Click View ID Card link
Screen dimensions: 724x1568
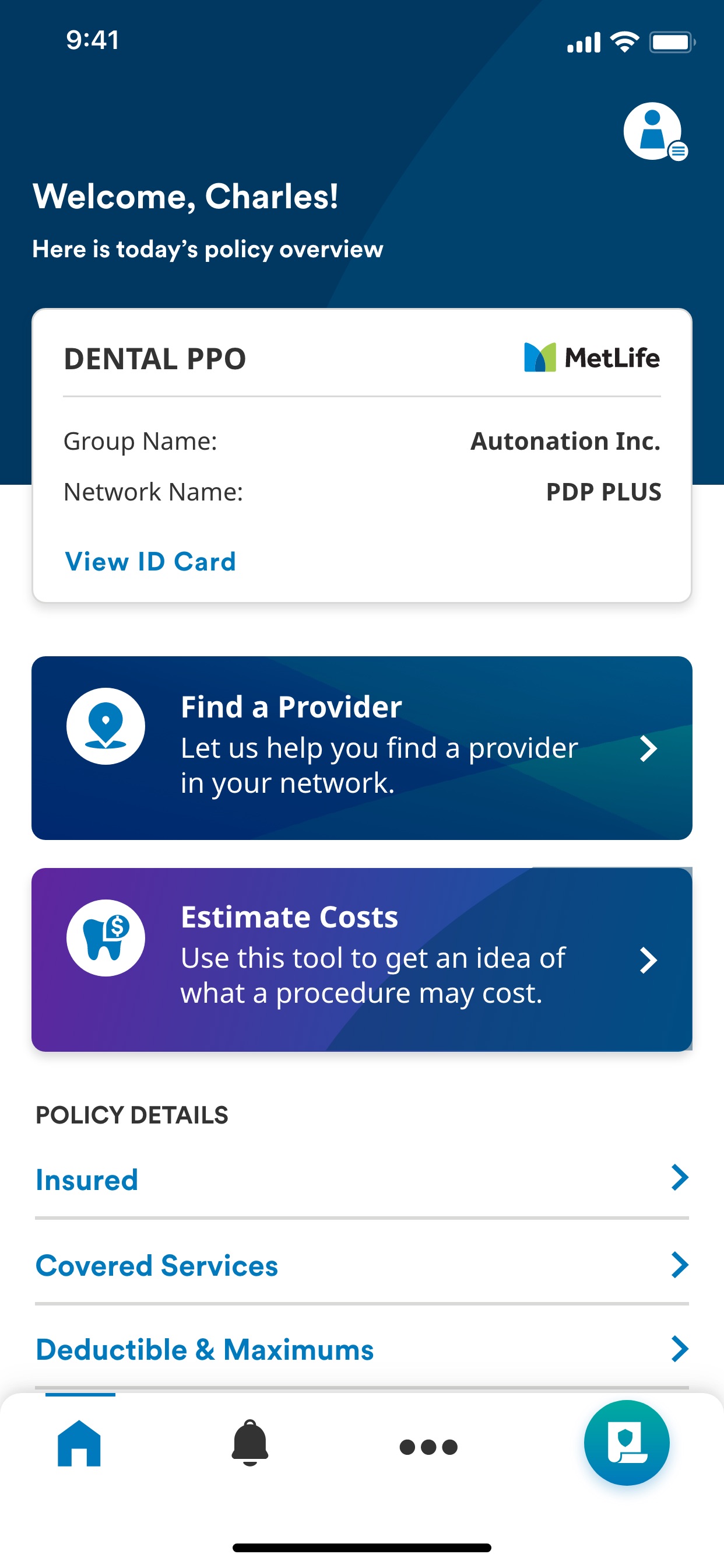click(x=150, y=561)
